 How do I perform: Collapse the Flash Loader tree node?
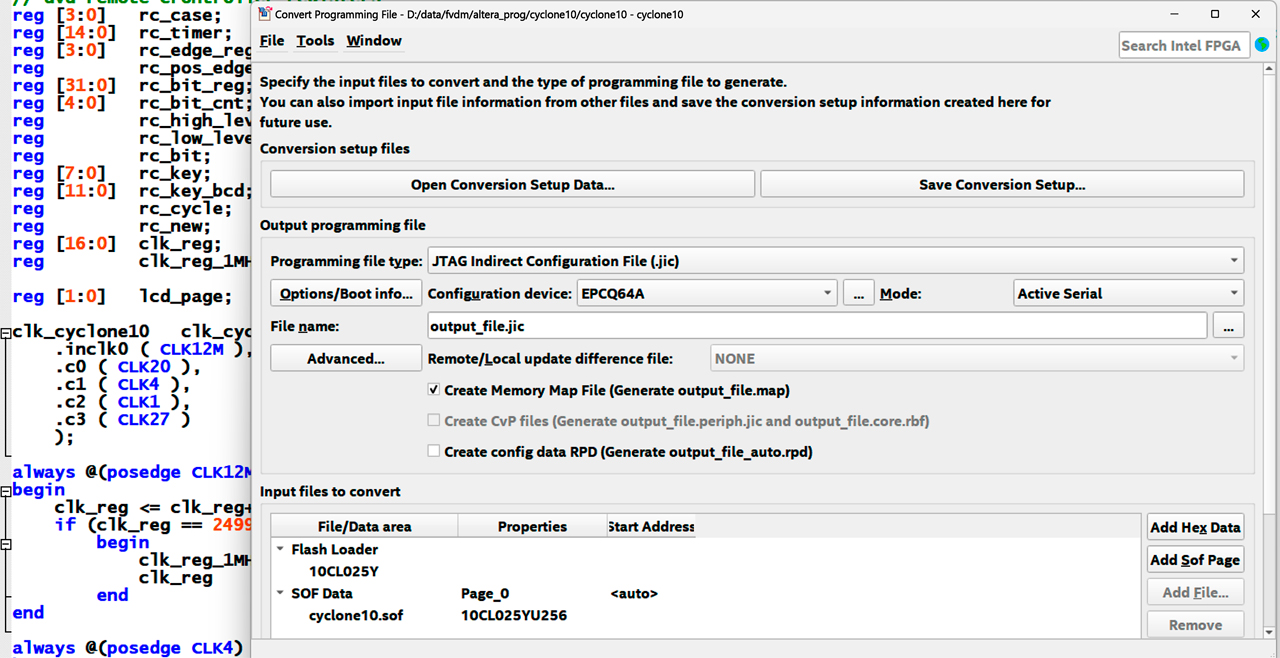coord(280,549)
